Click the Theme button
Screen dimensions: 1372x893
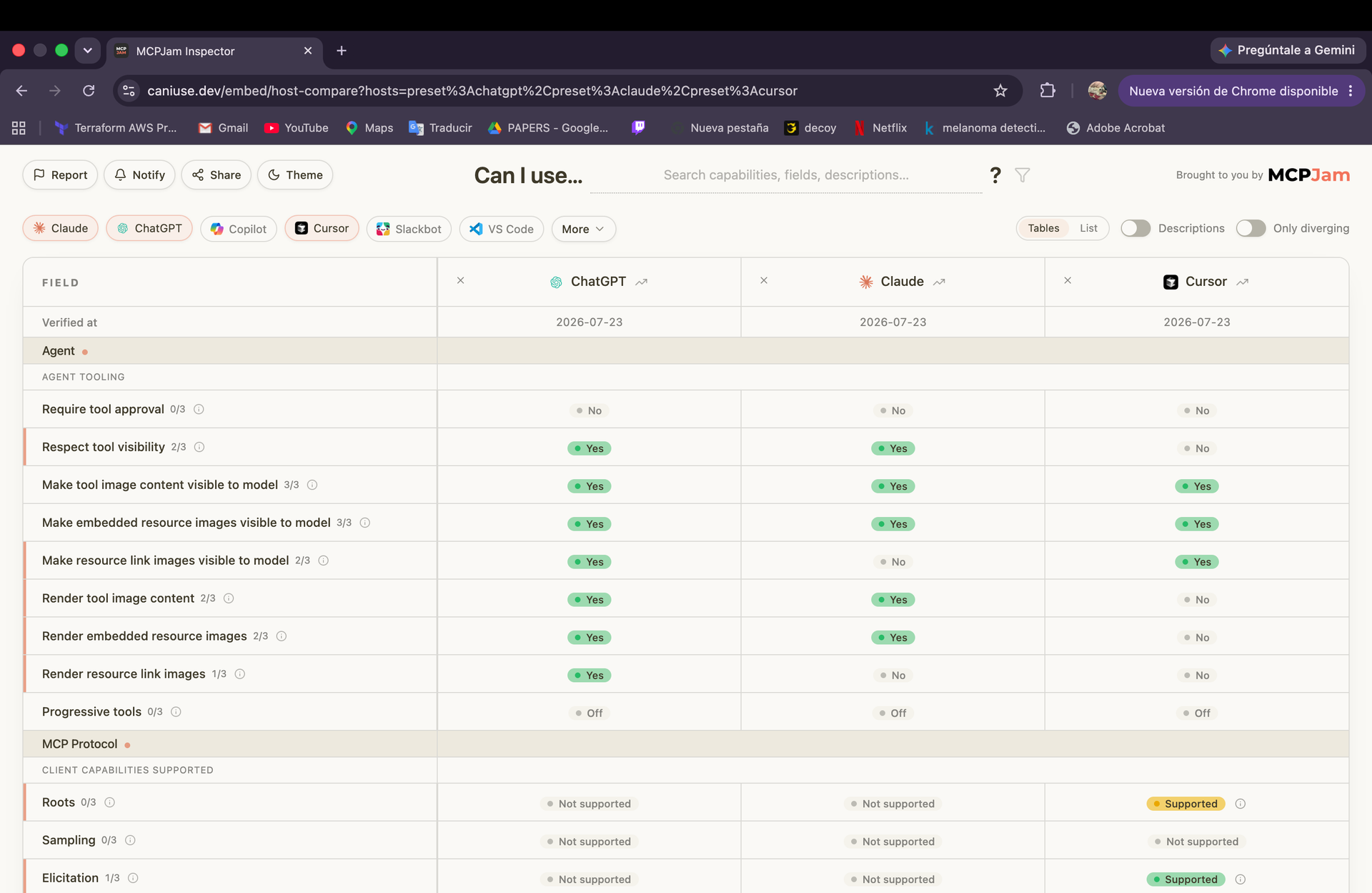pyautogui.click(x=295, y=175)
